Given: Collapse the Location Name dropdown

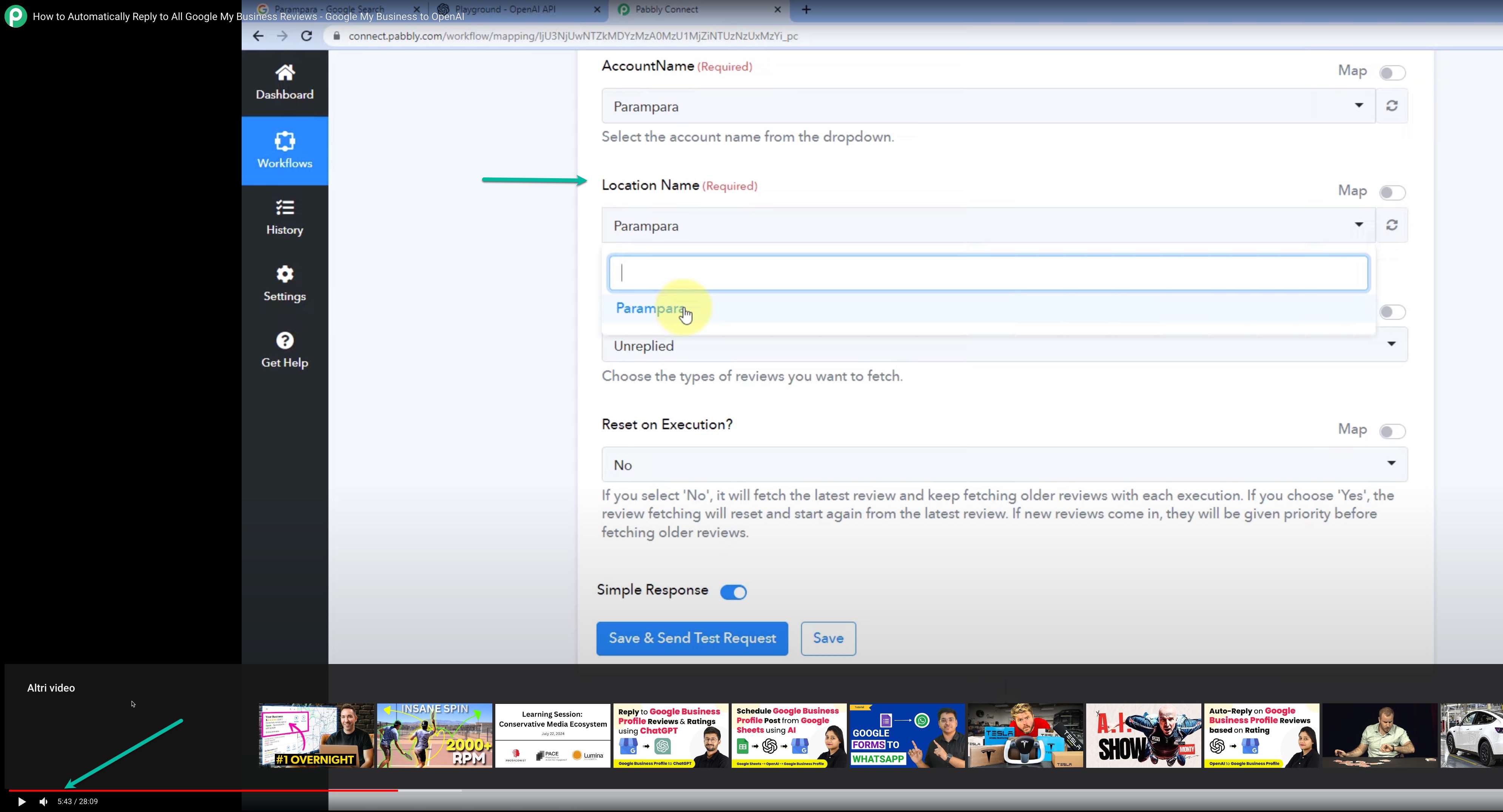Looking at the screenshot, I should (x=988, y=225).
